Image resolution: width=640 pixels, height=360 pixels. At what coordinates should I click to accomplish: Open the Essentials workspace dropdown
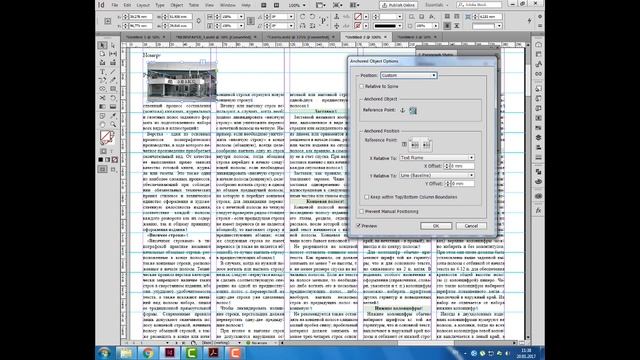[436, 5]
